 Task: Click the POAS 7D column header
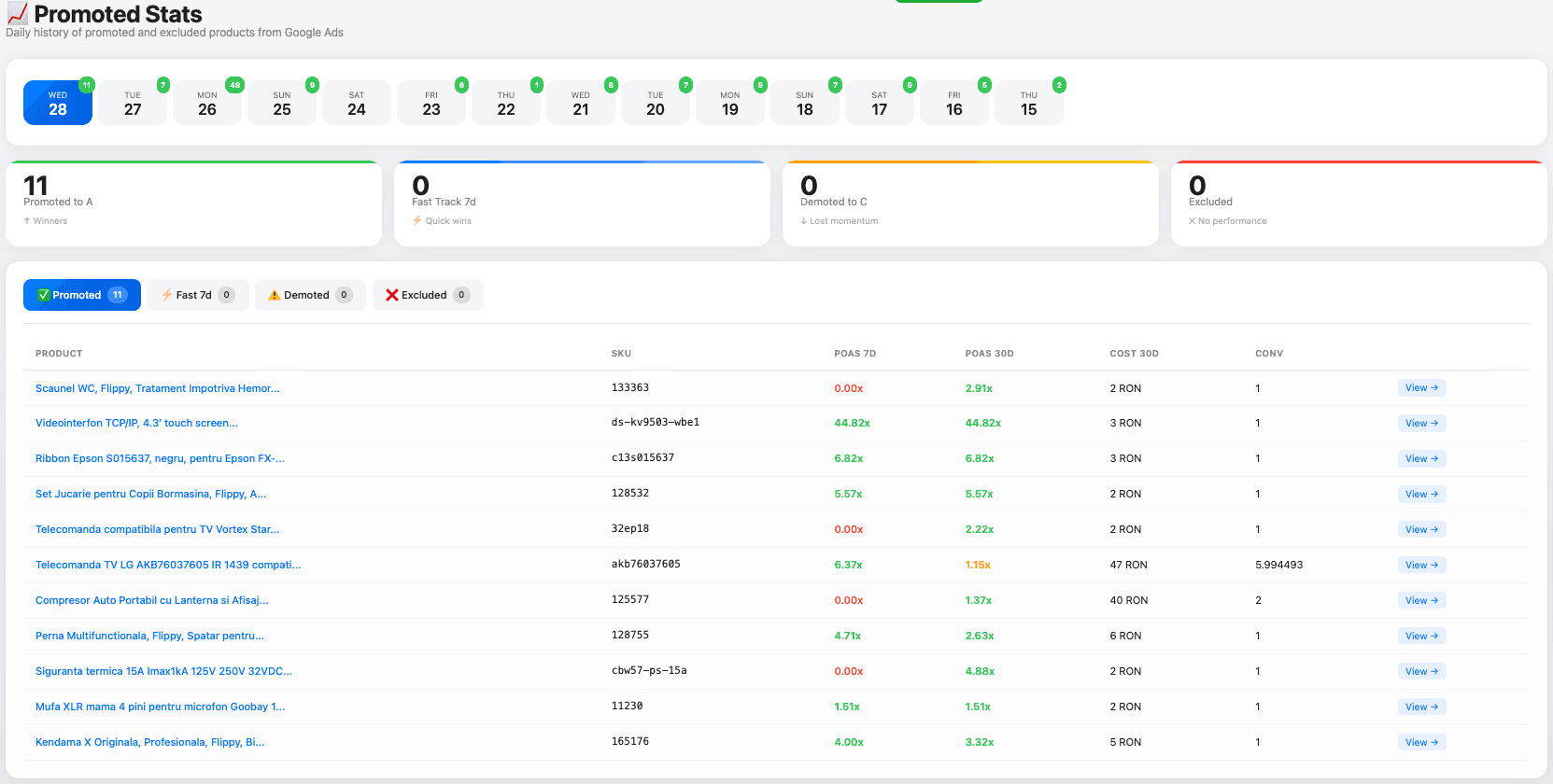coord(854,354)
